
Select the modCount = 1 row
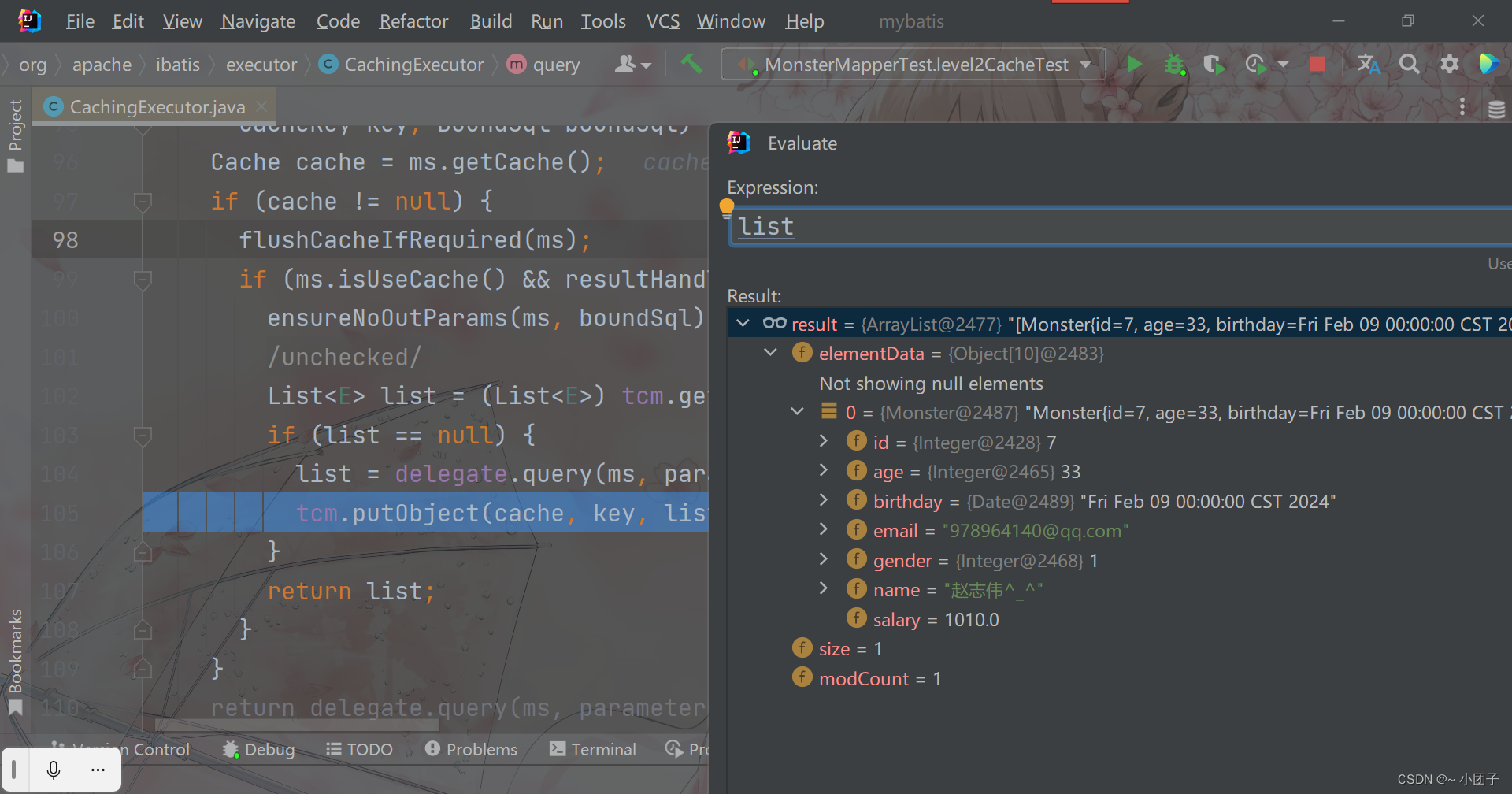[866, 678]
